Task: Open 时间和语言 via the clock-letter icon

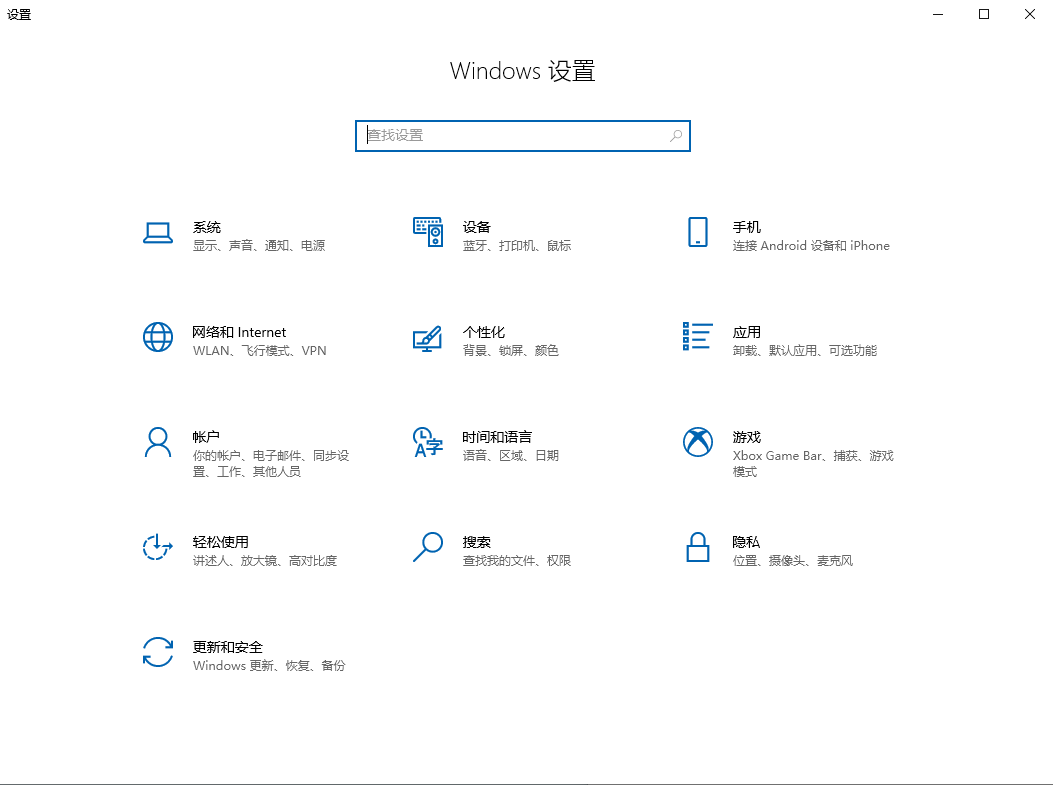Action: (x=427, y=442)
